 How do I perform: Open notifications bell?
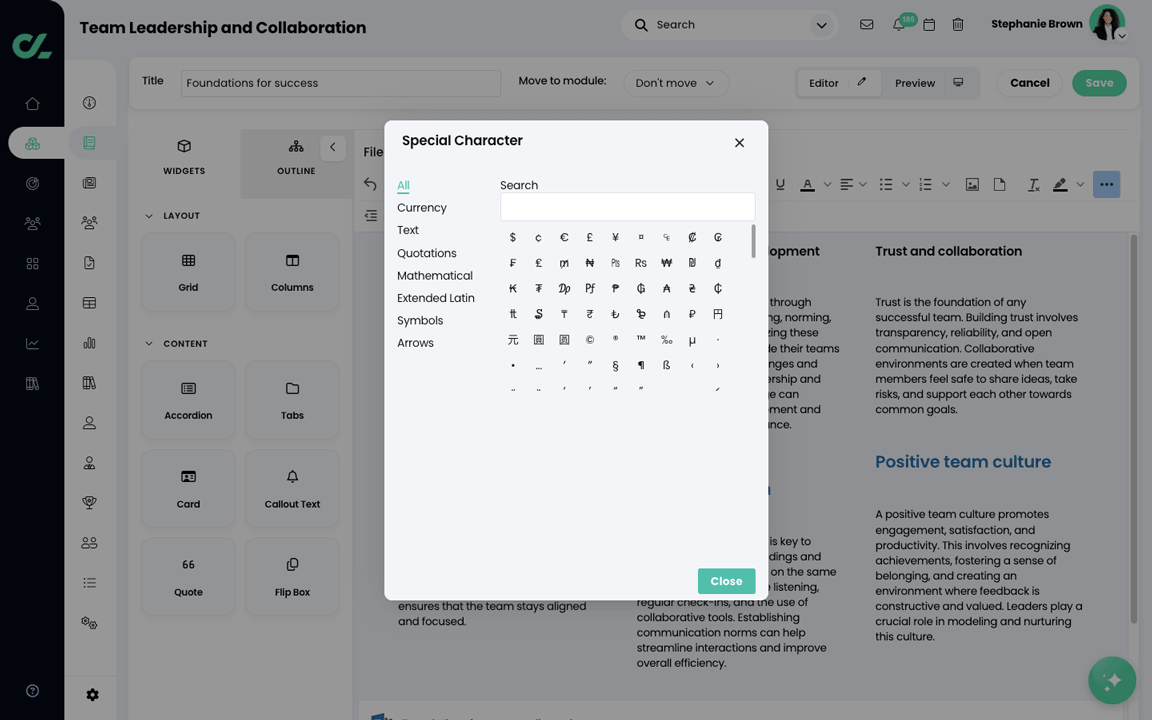point(899,25)
